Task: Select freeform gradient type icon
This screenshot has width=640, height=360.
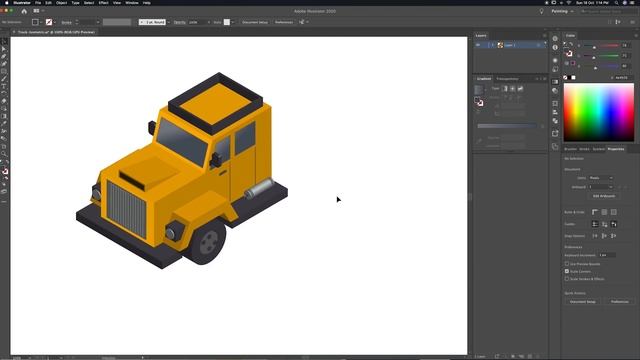Action: [x=520, y=89]
